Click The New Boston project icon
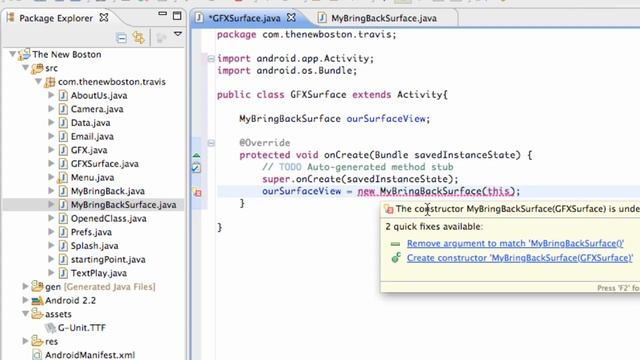The height and width of the screenshot is (360, 640). (24, 54)
